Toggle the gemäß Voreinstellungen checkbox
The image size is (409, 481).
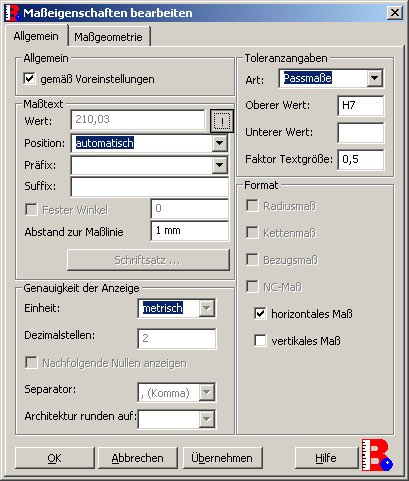29,79
